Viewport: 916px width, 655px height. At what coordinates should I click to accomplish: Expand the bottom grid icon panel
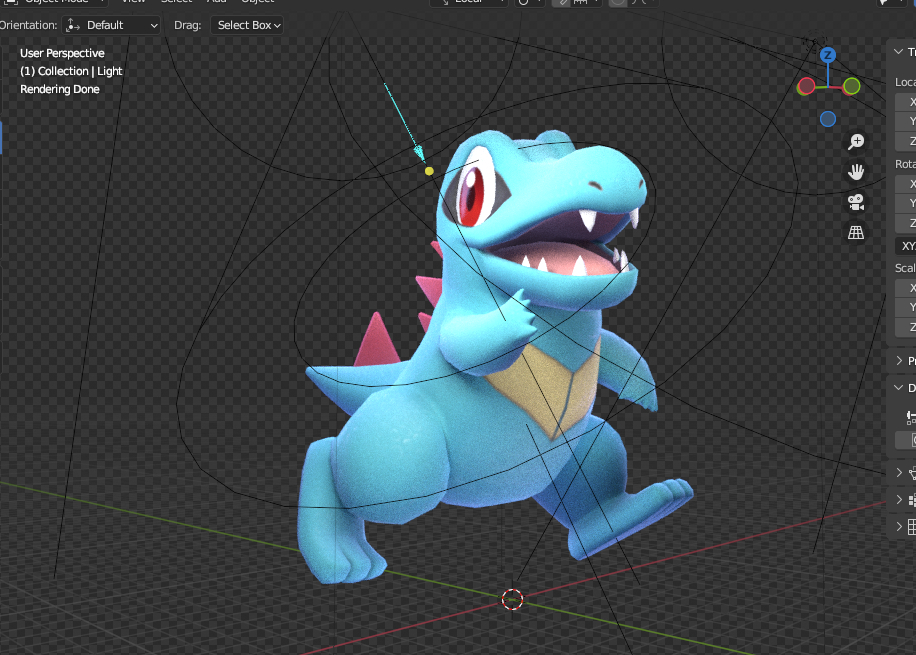click(x=898, y=526)
